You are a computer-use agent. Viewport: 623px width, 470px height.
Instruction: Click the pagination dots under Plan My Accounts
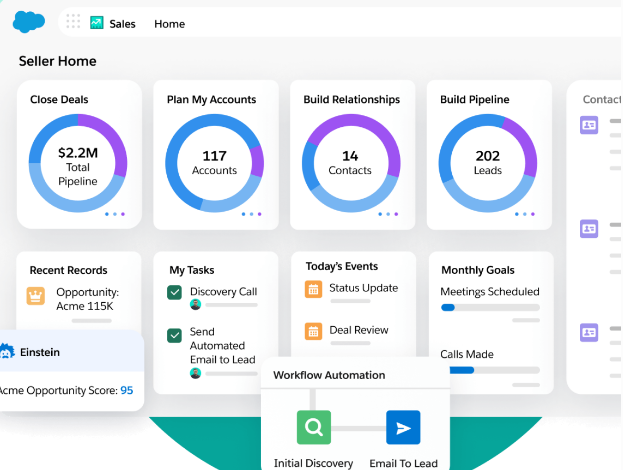[x=251, y=214]
